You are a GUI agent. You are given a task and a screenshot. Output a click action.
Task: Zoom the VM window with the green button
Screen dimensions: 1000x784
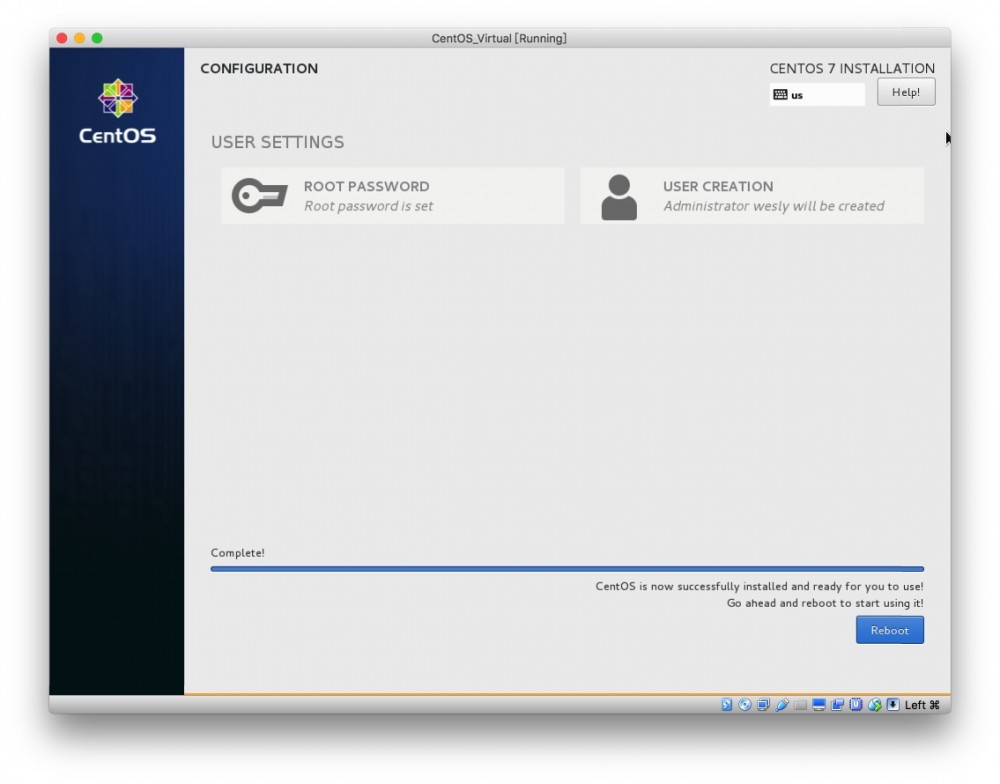(97, 38)
